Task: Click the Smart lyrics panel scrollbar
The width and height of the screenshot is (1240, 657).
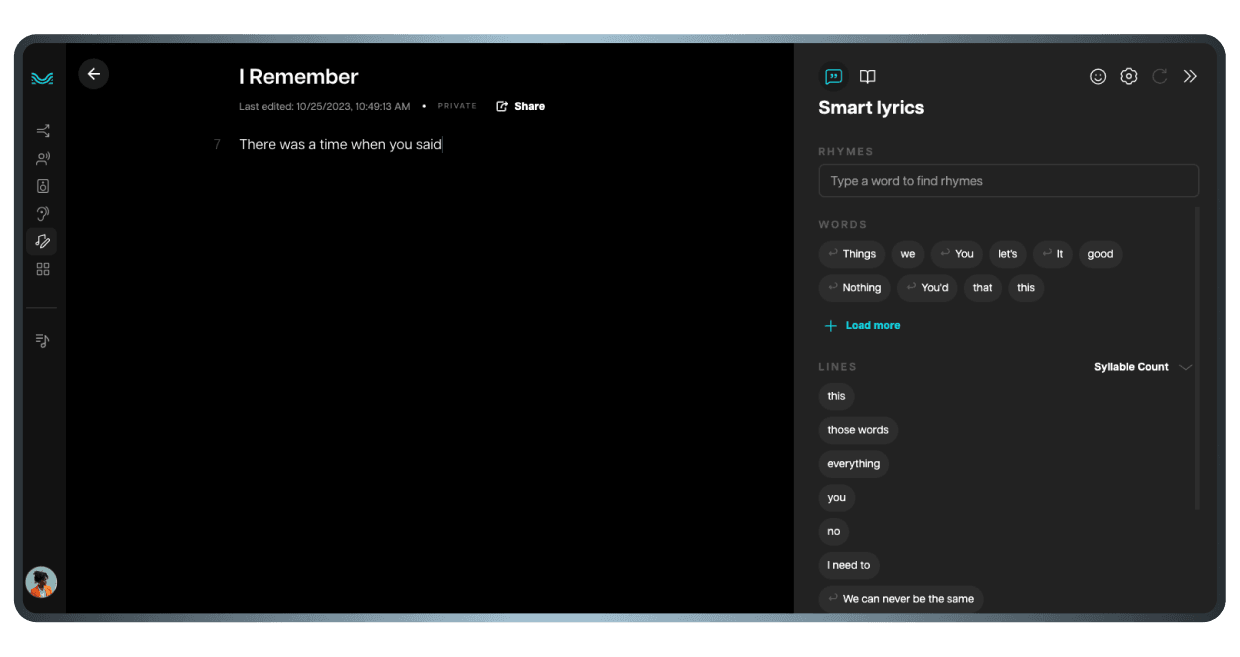Action: pyautogui.click(x=1196, y=358)
